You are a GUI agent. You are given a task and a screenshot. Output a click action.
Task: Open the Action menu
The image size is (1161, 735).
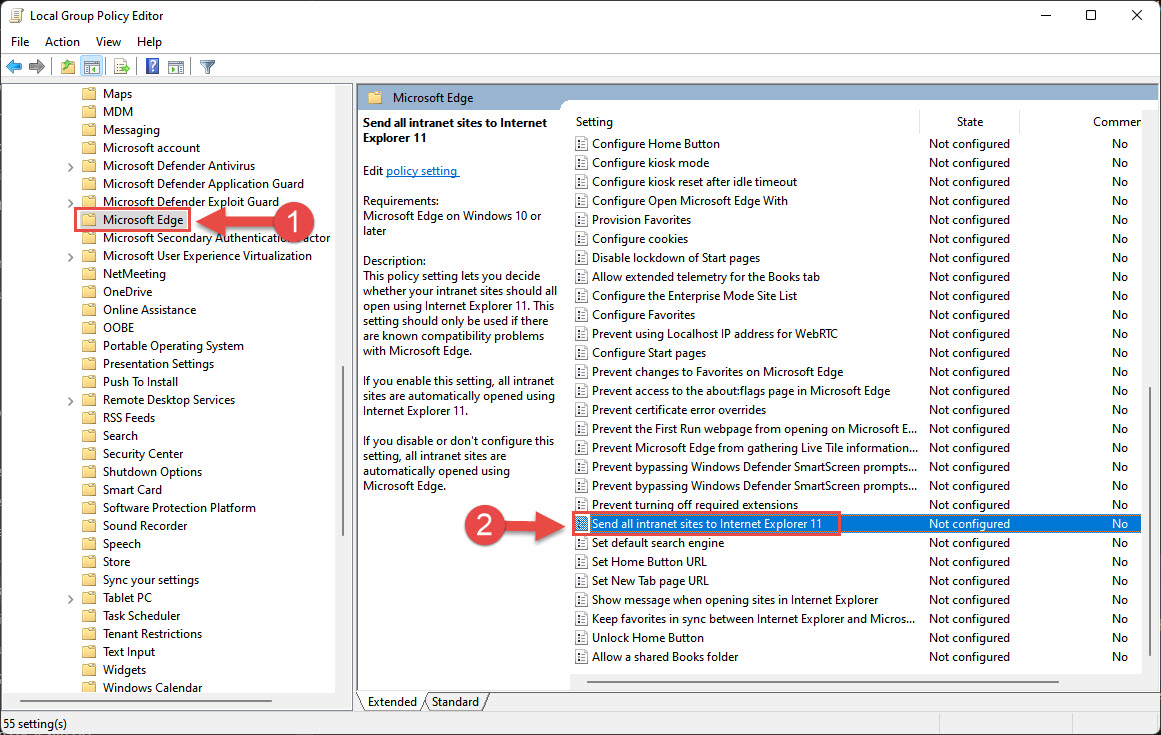(x=62, y=41)
